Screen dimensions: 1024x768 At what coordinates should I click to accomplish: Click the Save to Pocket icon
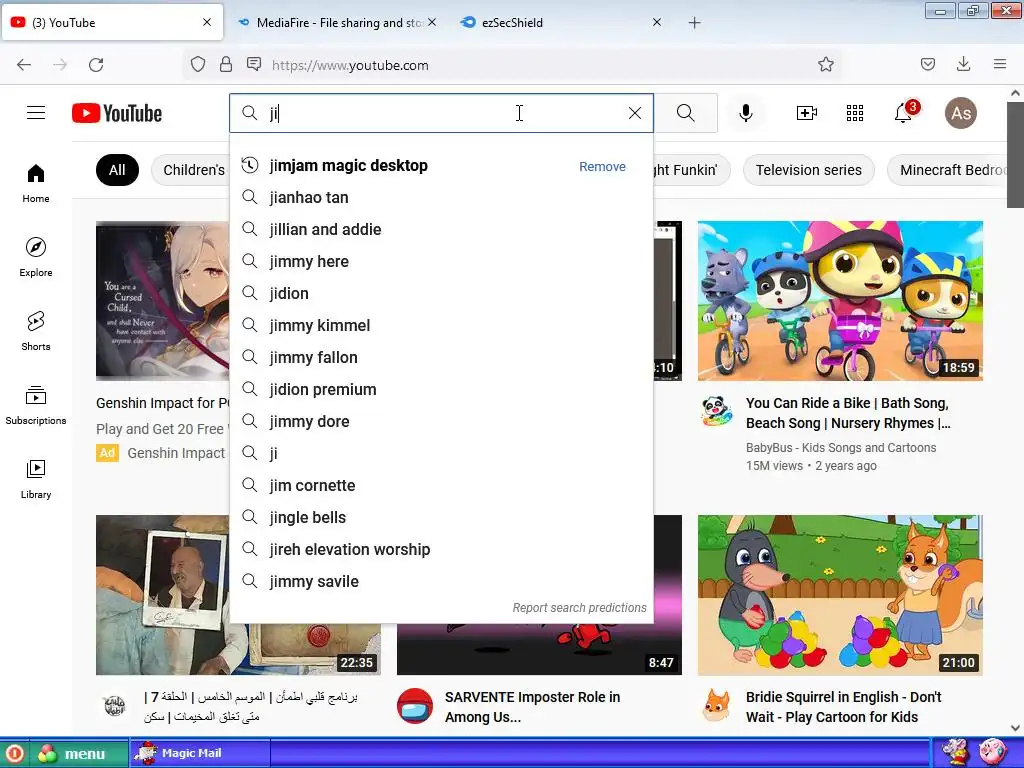click(x=927, y=64)
